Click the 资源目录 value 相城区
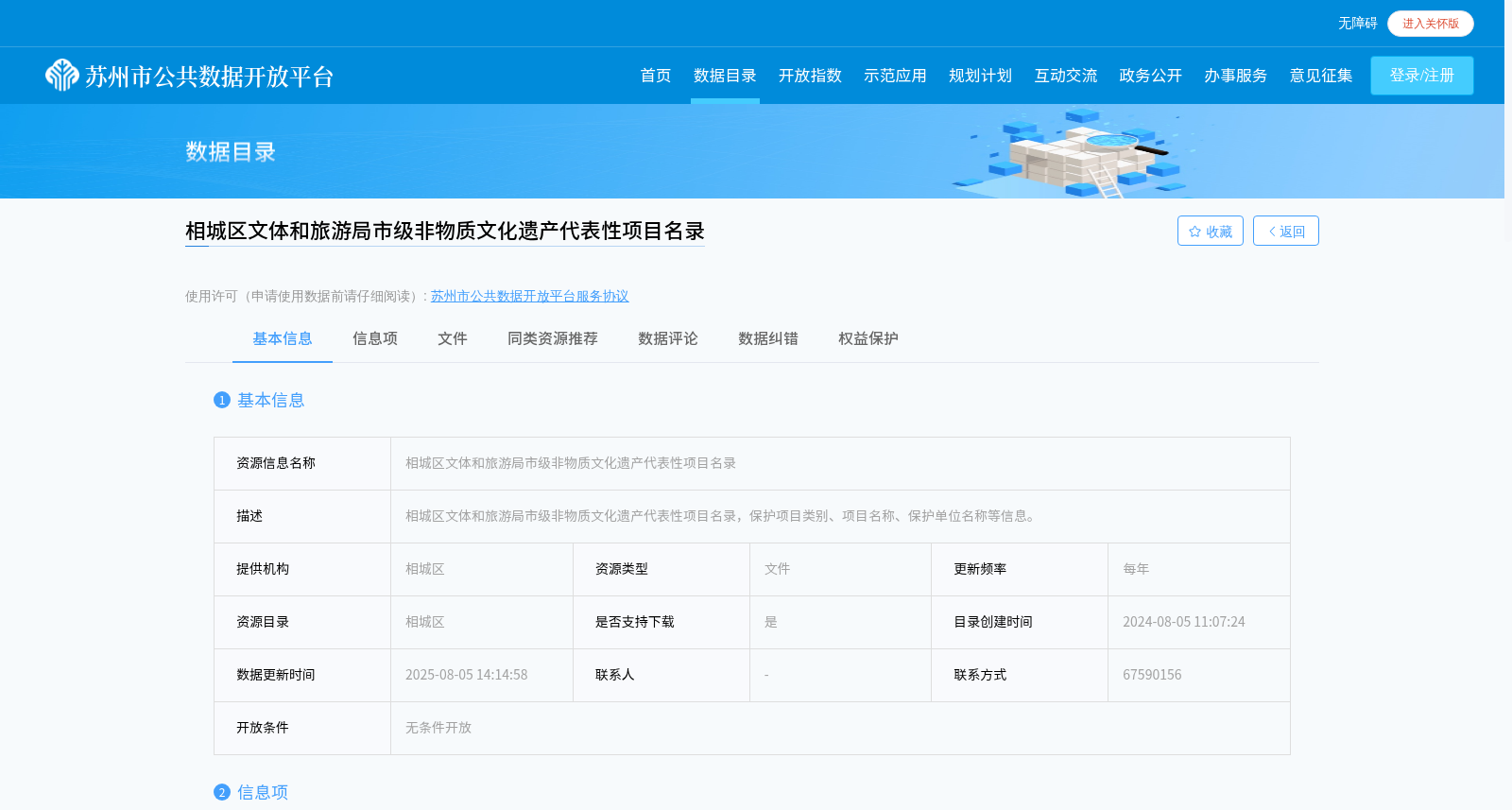Image resolution: width=1512 pixels, height=810 pixels. coord(424,622)
